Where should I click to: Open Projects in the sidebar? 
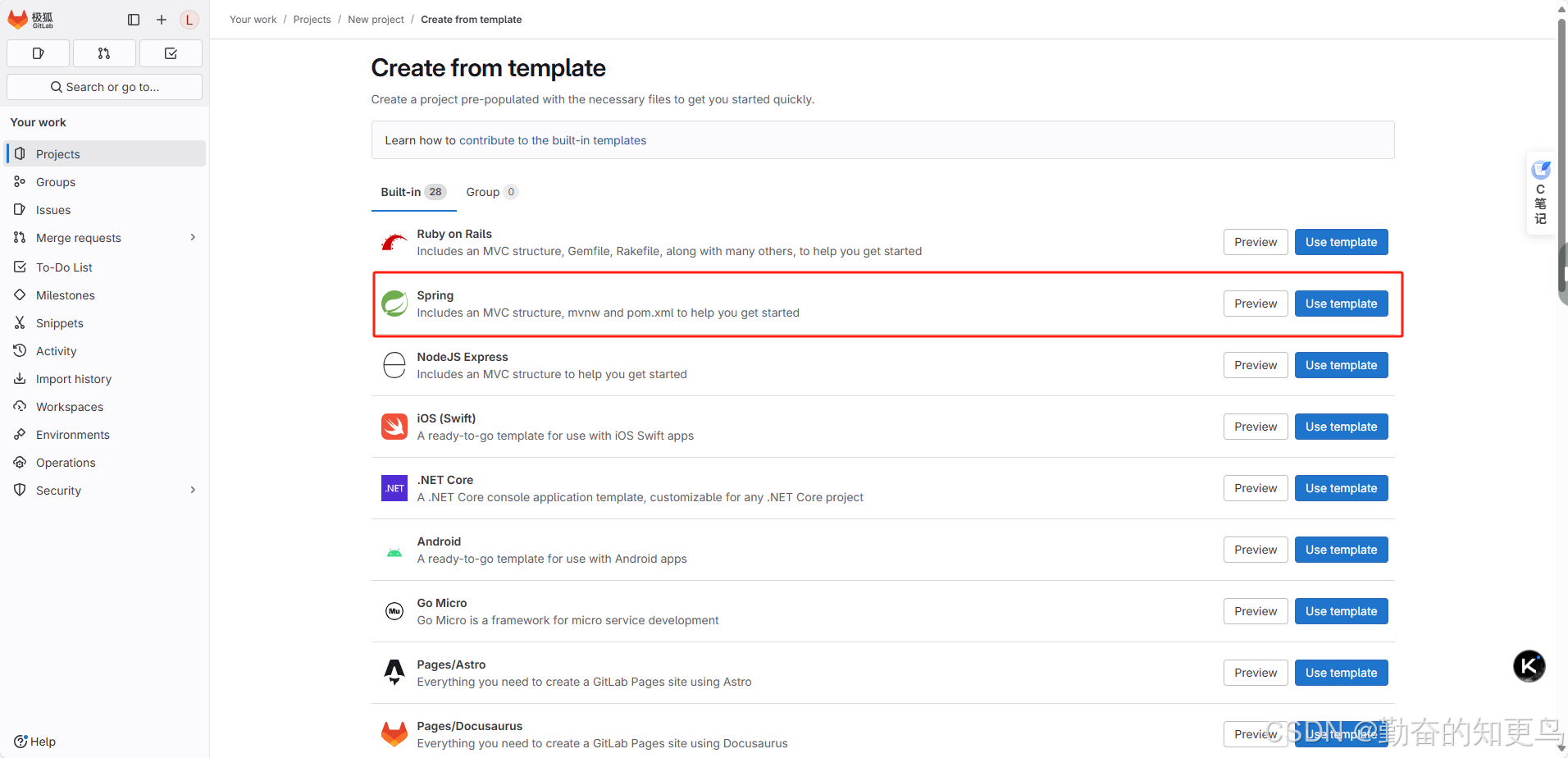(106, 153)
